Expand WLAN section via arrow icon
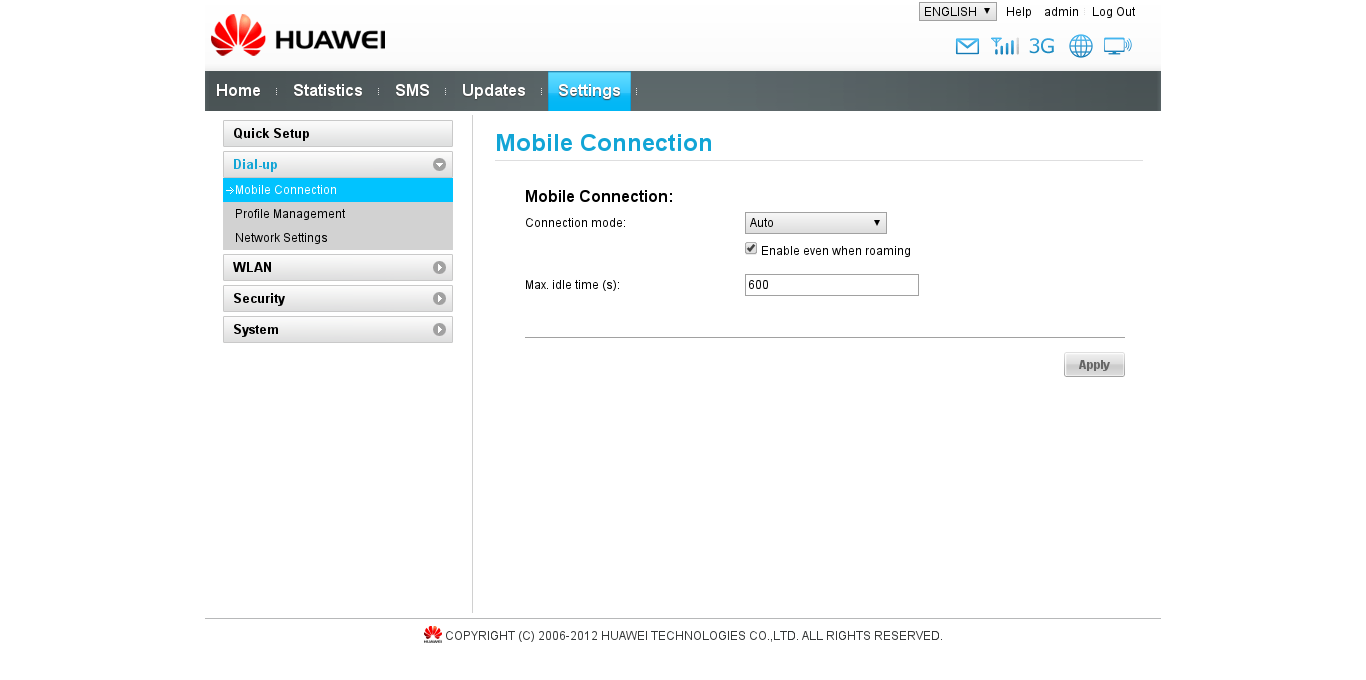Viewport: 1366px width, 680px height. (439, 268)
